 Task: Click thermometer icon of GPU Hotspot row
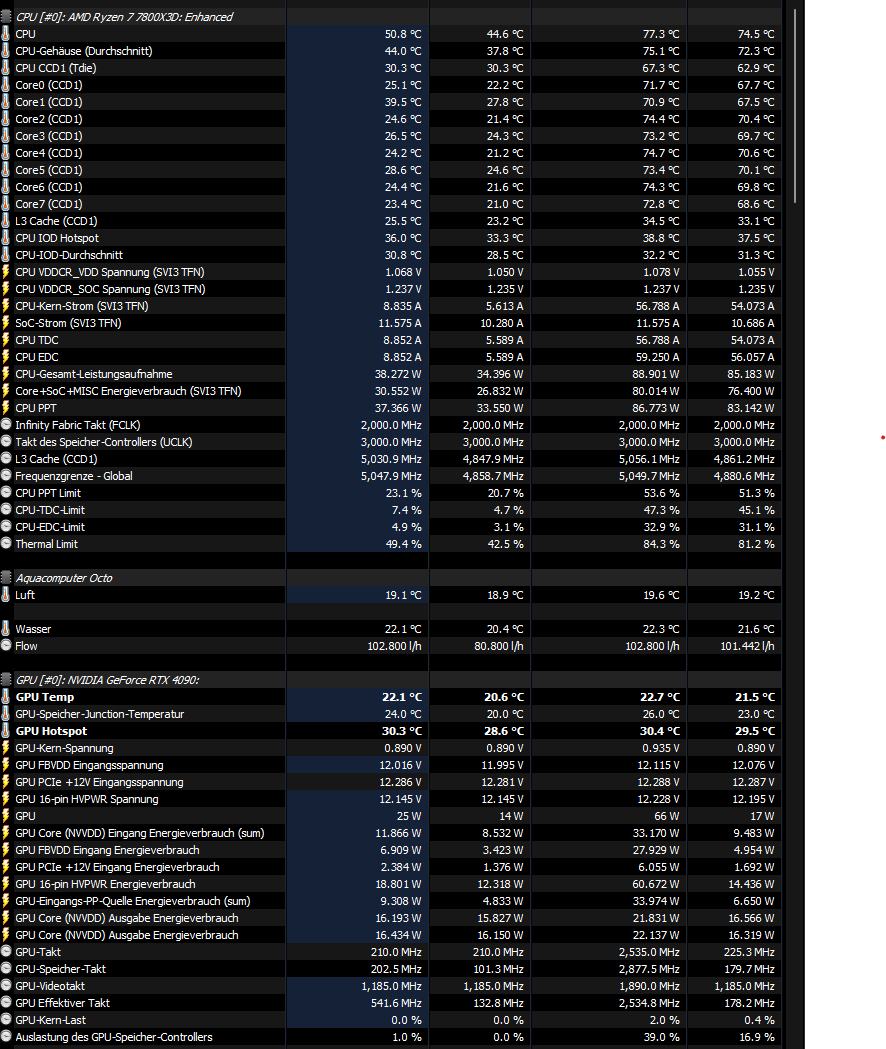coord(6,731)
